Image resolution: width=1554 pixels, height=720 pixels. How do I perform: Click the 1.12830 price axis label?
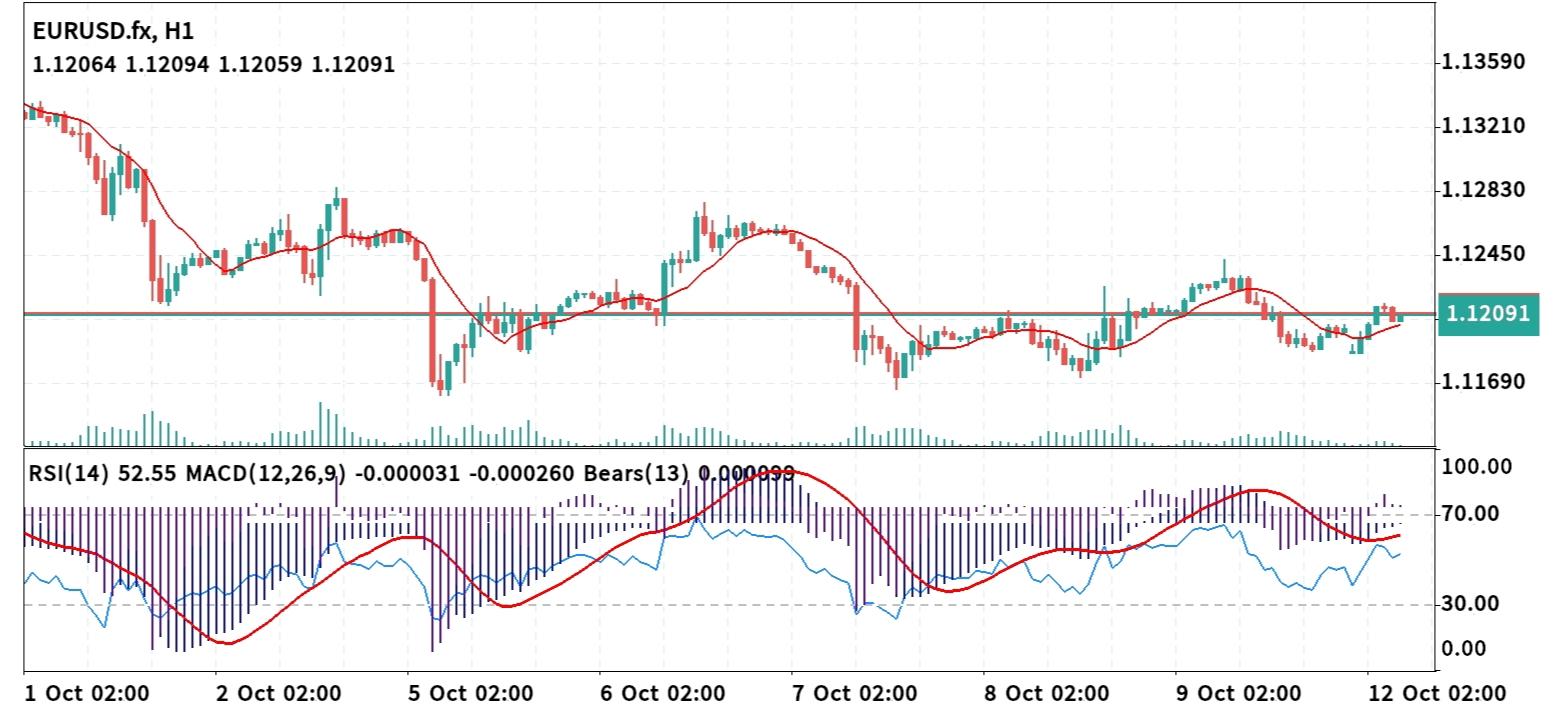(x=1483, y=190)
